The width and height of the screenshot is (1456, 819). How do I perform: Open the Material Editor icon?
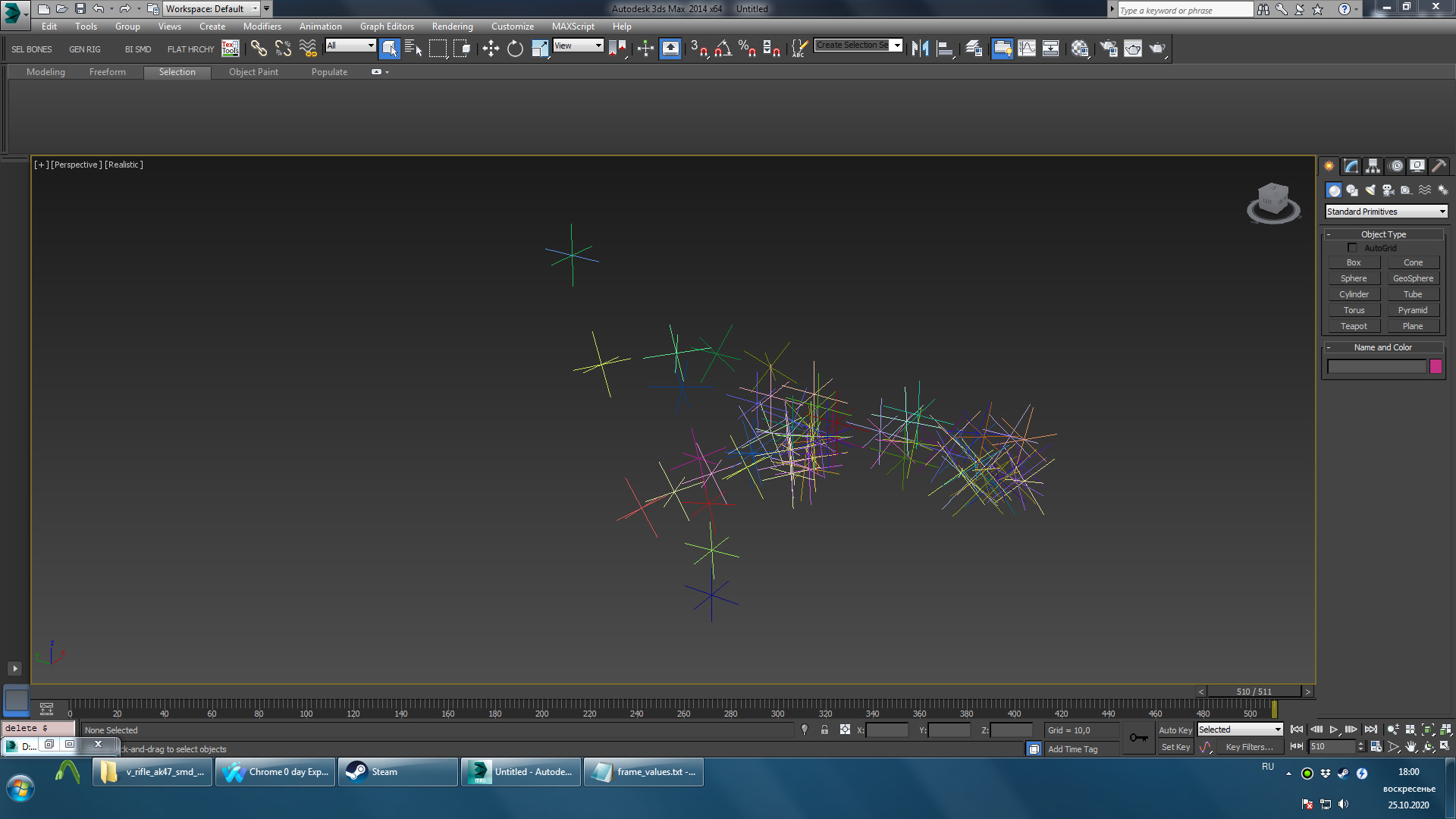[1080, 49]
